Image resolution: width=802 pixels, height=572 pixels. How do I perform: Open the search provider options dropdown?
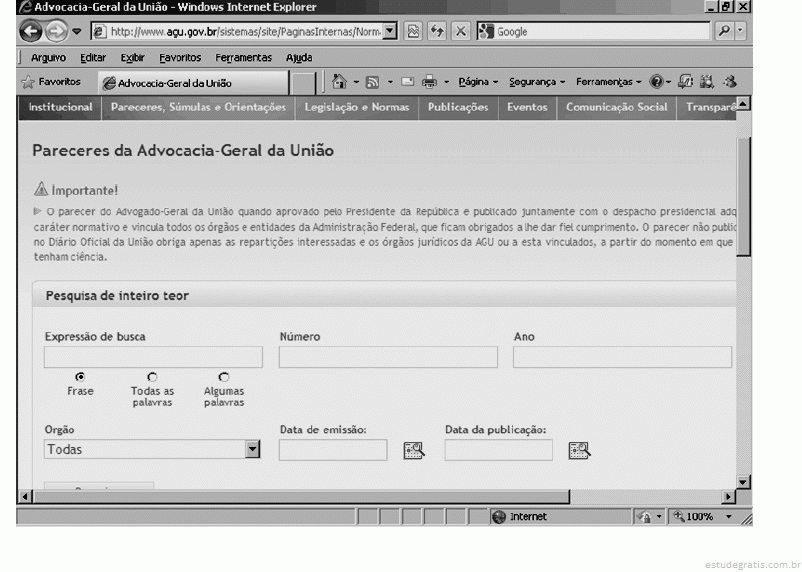click(x=740, y=32)
